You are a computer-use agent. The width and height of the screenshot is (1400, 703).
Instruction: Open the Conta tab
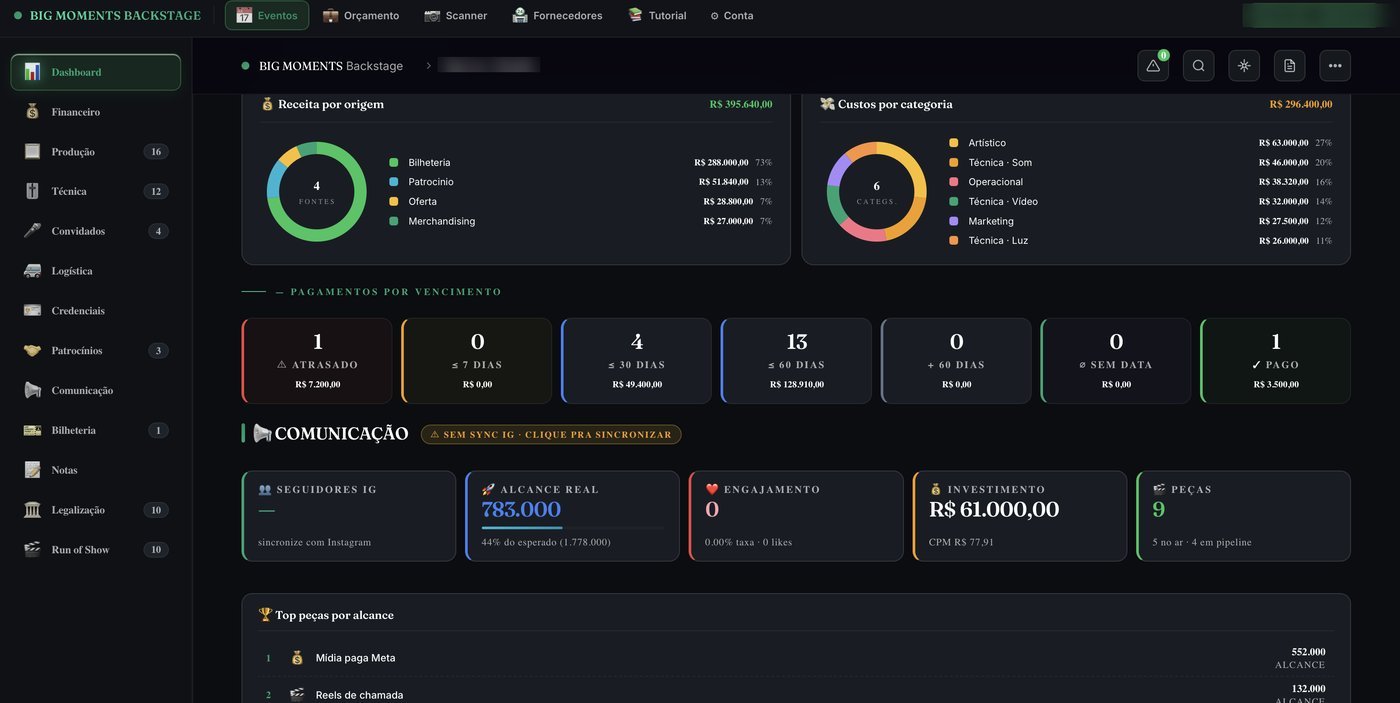732,15
